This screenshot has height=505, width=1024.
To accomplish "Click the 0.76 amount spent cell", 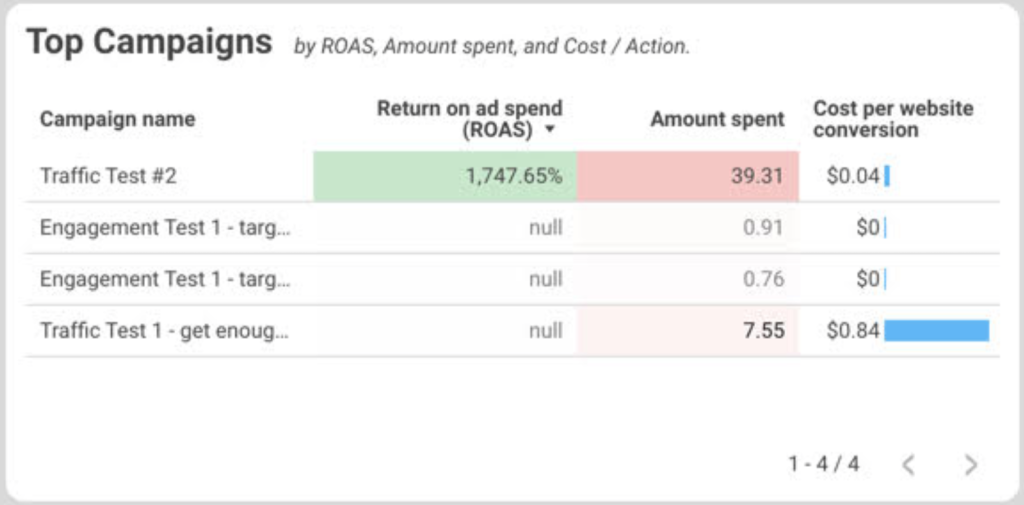I will click(x=763, y=280).
